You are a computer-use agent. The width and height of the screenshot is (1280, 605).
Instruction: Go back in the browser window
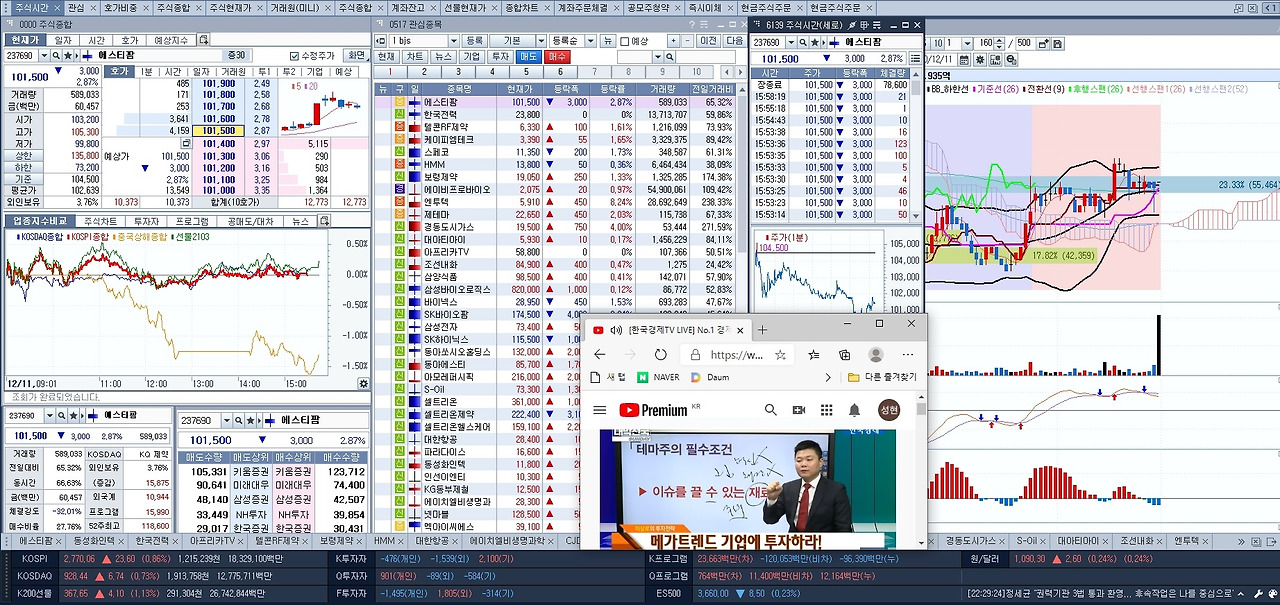pyautogui.click(x=600, y=354)
